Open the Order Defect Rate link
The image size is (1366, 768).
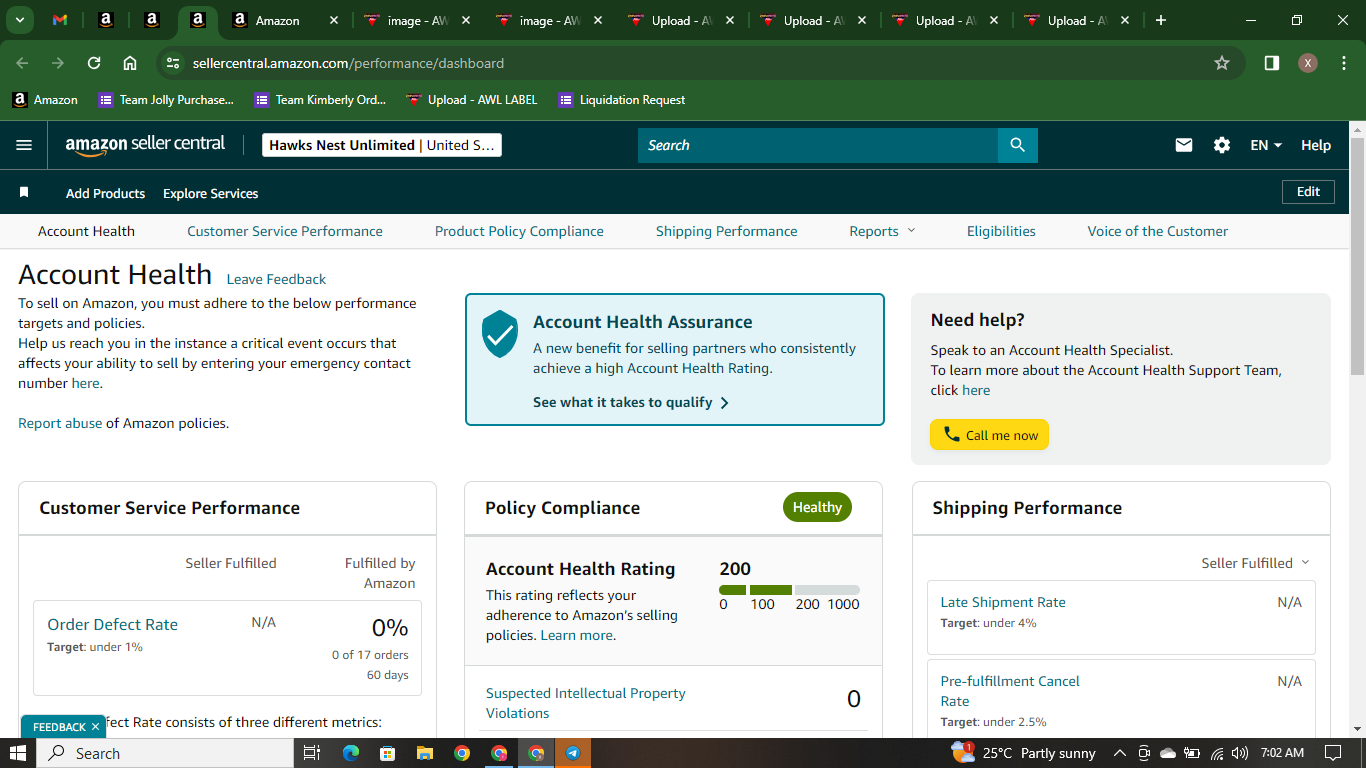click(112, 624)
